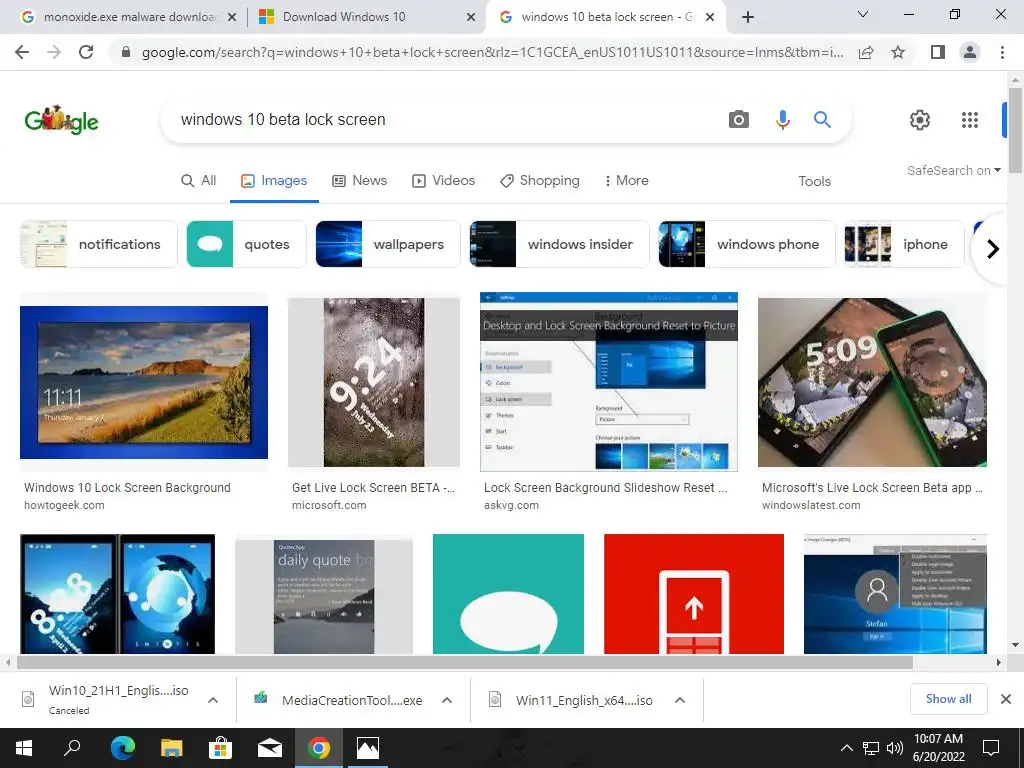1024x768 pixels.
Task: Filter by wallpapers suggestion chip
Action: pyautogui.click(x=388, y=244)
